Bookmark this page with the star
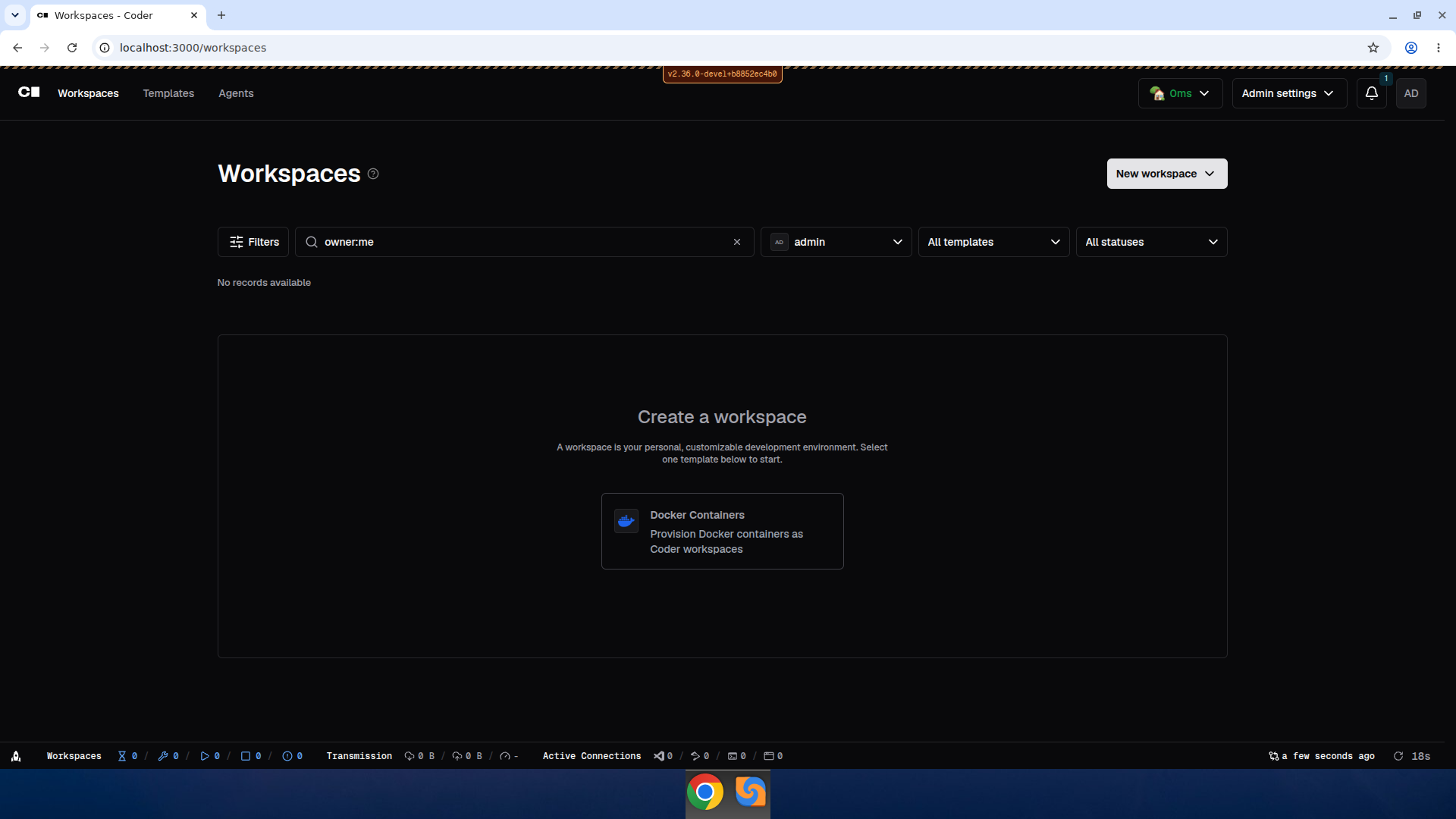This screenshot has height=819, width=1456. pyautogui.click(x=1373, y=48)
